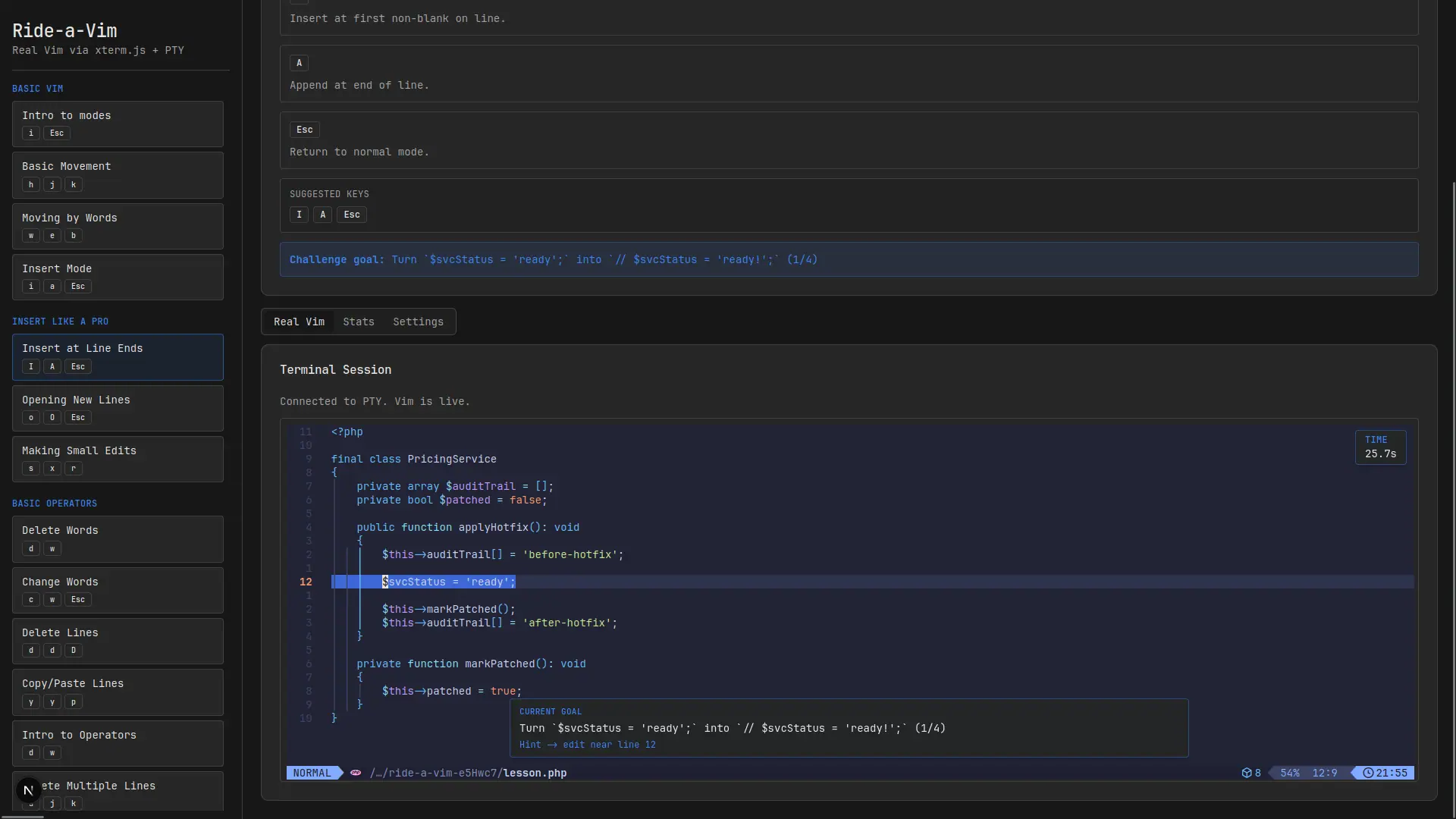
Task: Click the 'final class PricingService' code line
Action: [414, 459]
